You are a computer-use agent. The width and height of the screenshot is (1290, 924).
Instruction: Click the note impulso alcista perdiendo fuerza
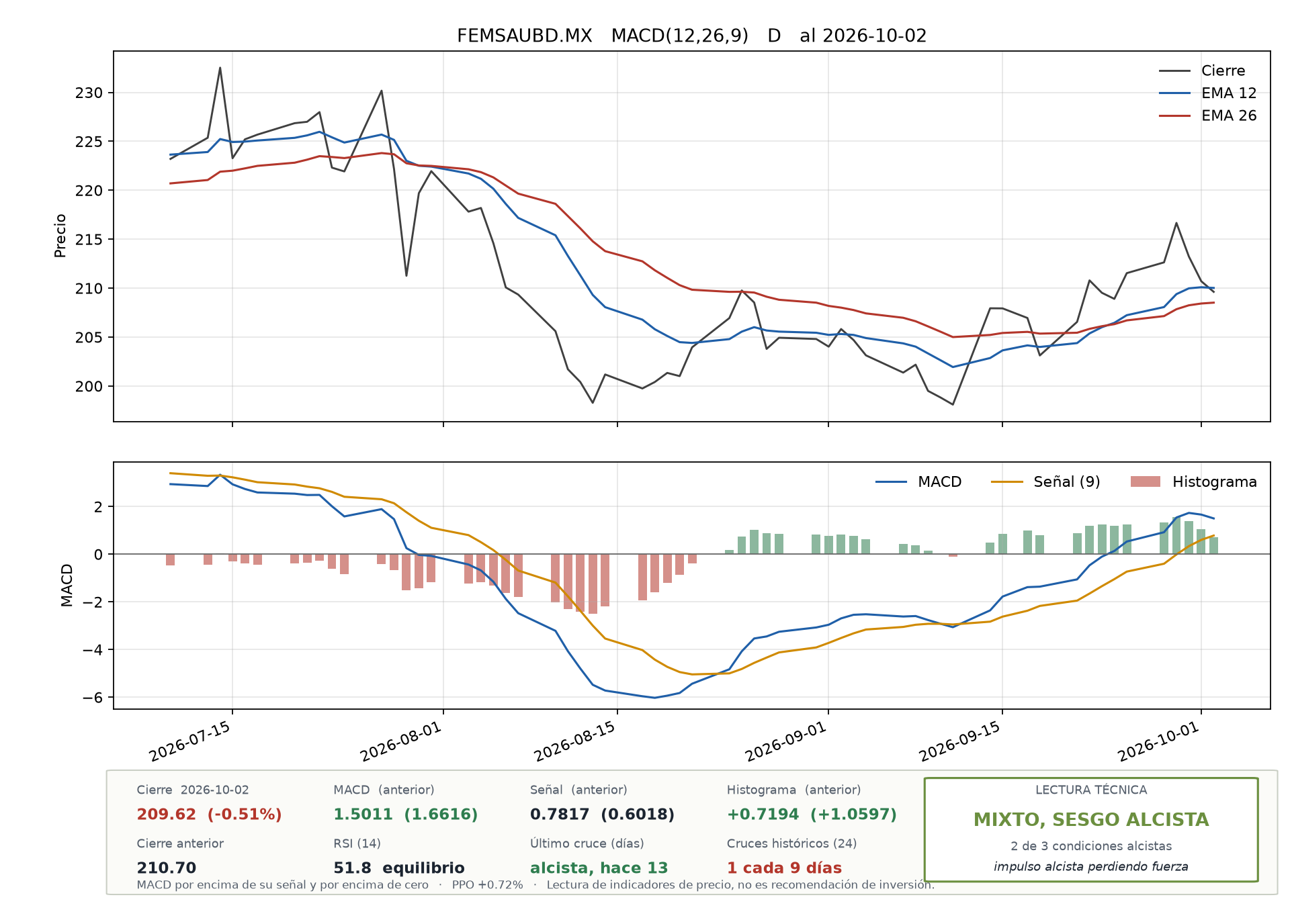[x=1091, y=866]
